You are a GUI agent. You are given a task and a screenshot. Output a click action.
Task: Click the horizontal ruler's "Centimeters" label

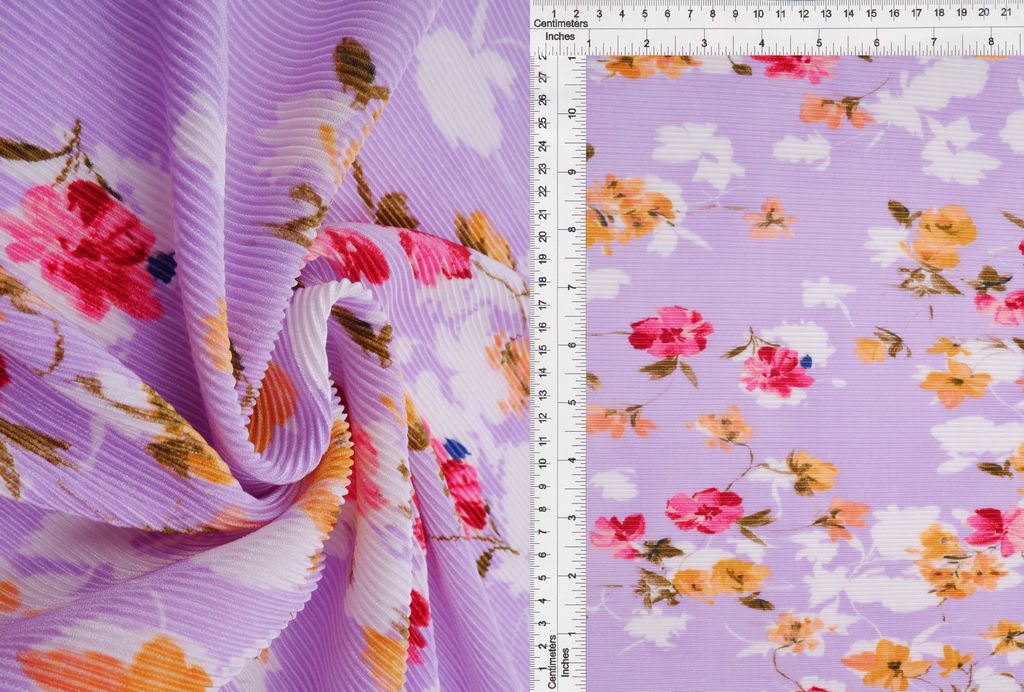tap(560, 24)
